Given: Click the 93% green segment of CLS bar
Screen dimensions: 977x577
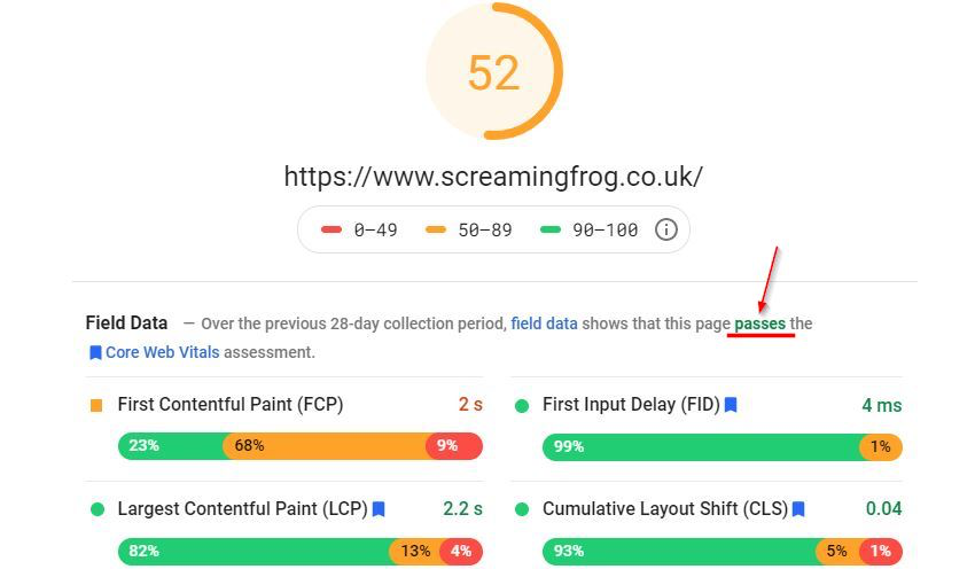Looking at the screenshot, I should [680, 551].
